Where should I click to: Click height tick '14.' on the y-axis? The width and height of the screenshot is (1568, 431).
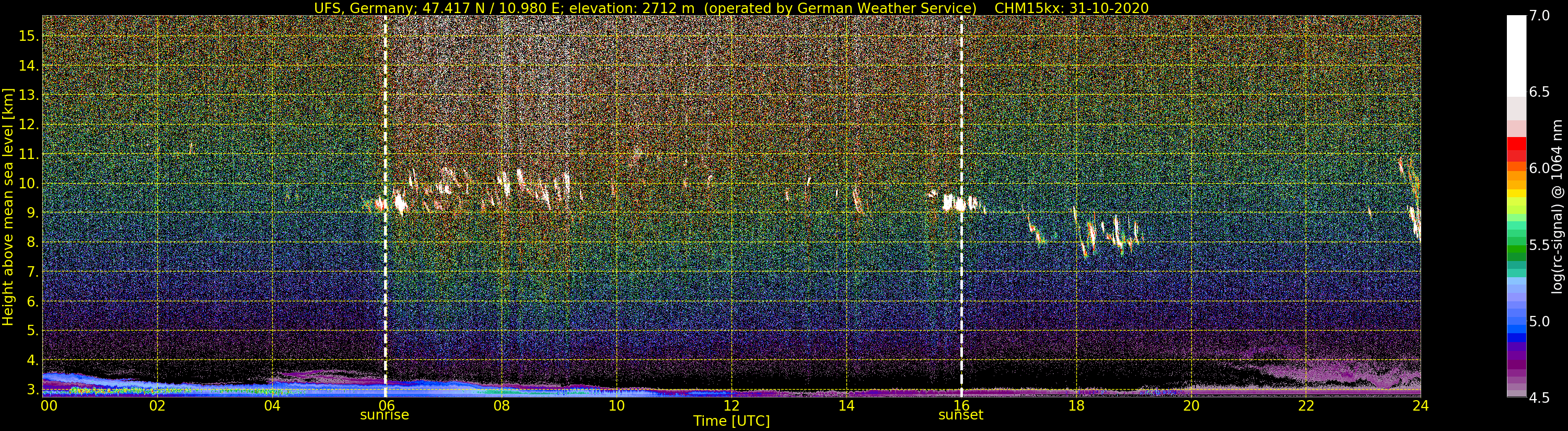click(29, 66)
